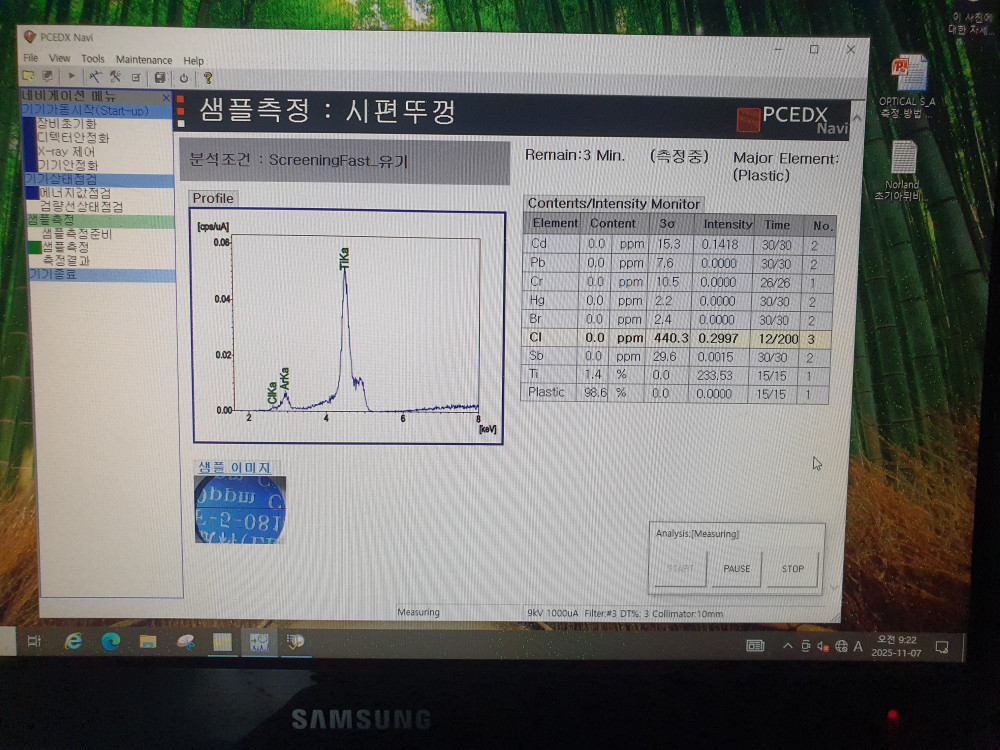Select the Cd row in the monitor table

pyautogui.click(x=678, y=244)
